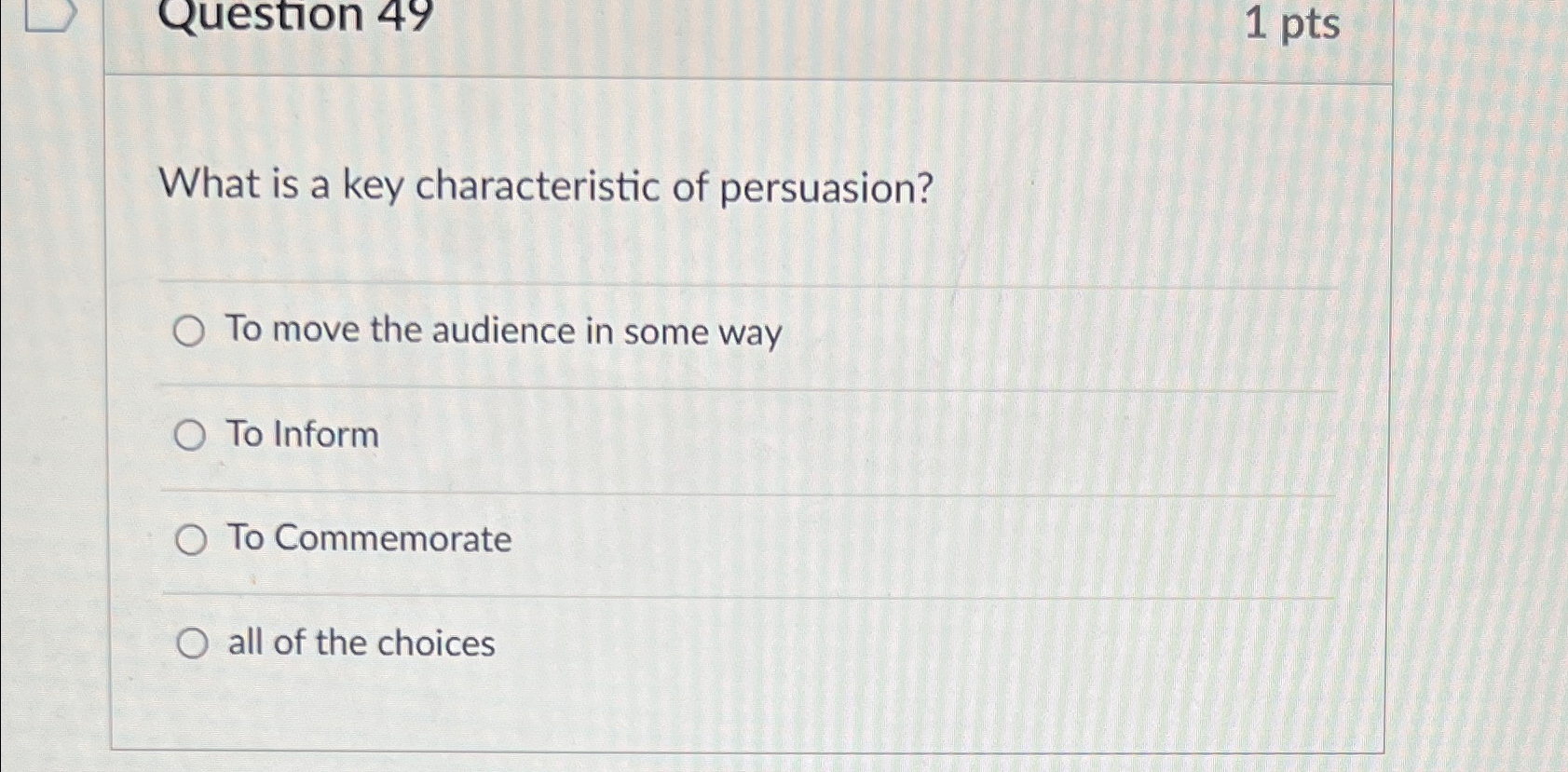Click the question header bar
Screen dimensions: 1568x772
point(745,35)
